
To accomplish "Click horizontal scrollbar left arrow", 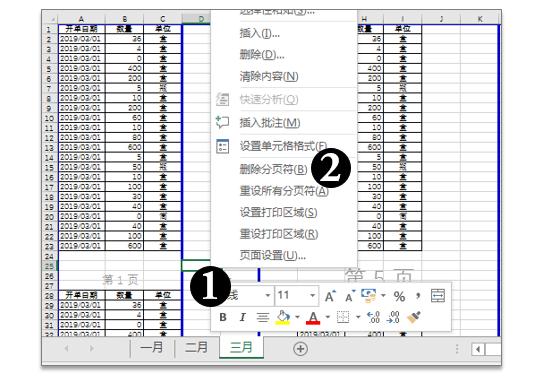I will [478, 349].
